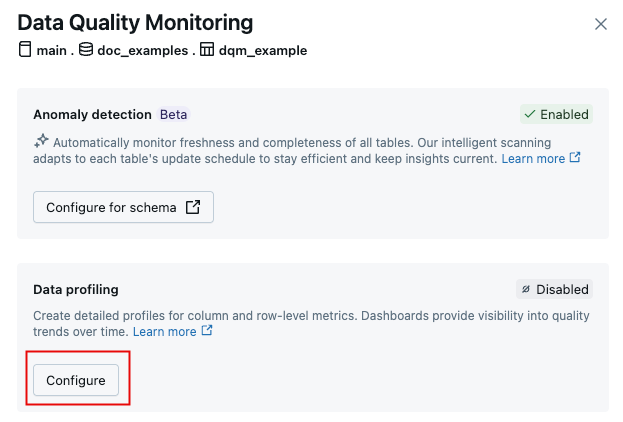Click the catalog icon beside main
Viewport: 623px width, 422px height.
pos(25,49)
